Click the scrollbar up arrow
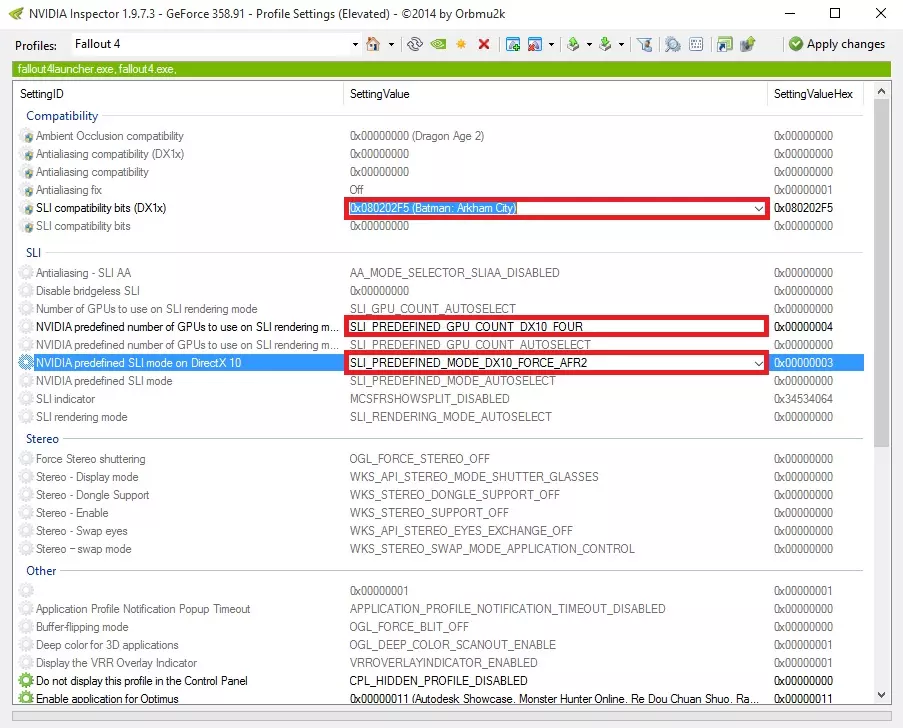 click(881, 91)
